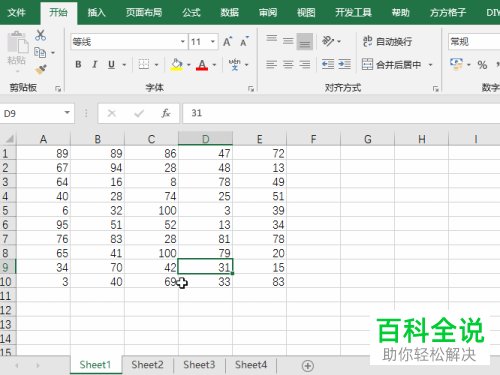The width and height of the screenshot is (500, 375).
Task: Decrease font size with small A icon
Action: click(244, 42)
